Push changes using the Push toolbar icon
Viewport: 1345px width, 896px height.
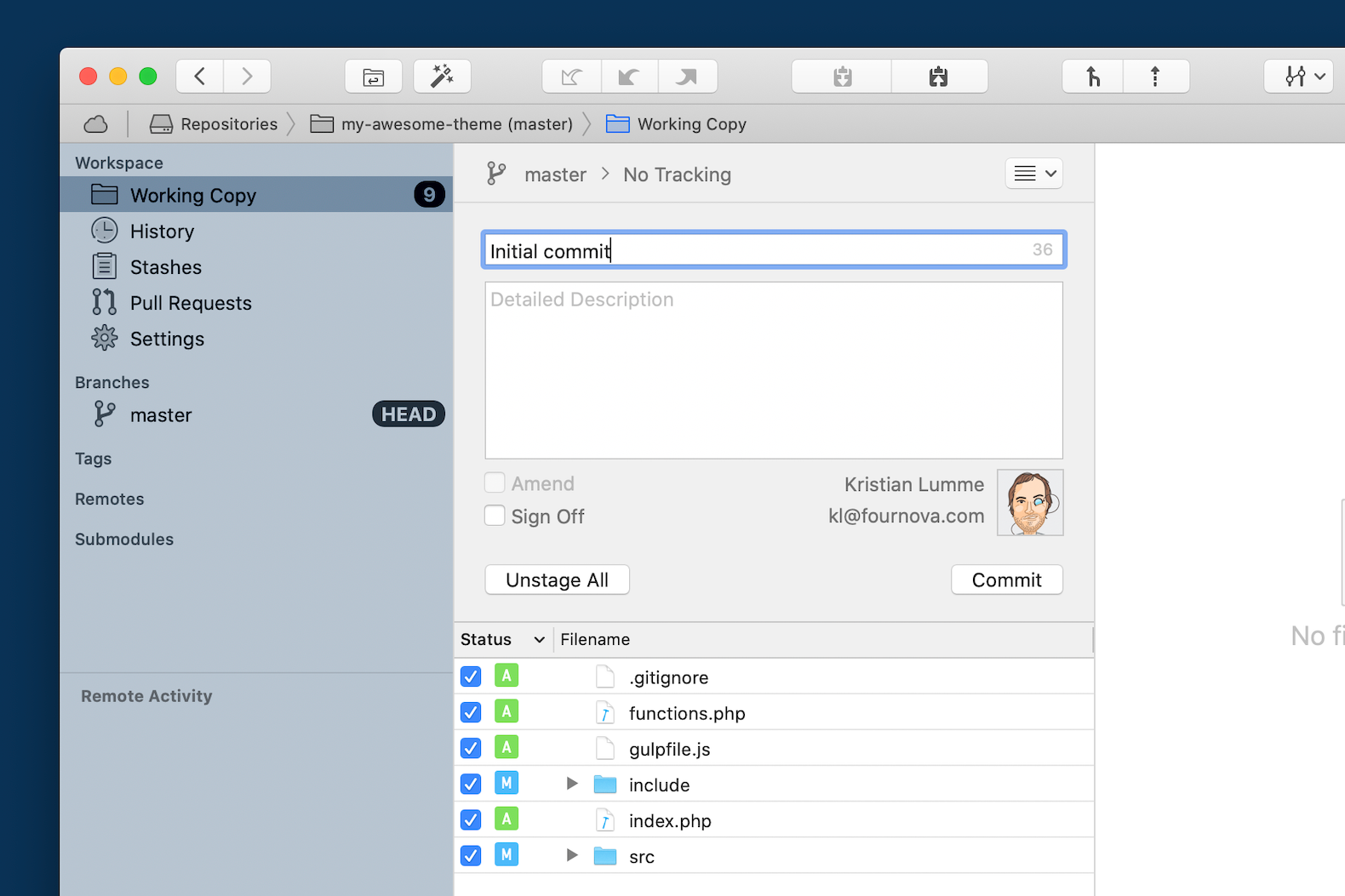click(x=687, y=77)
